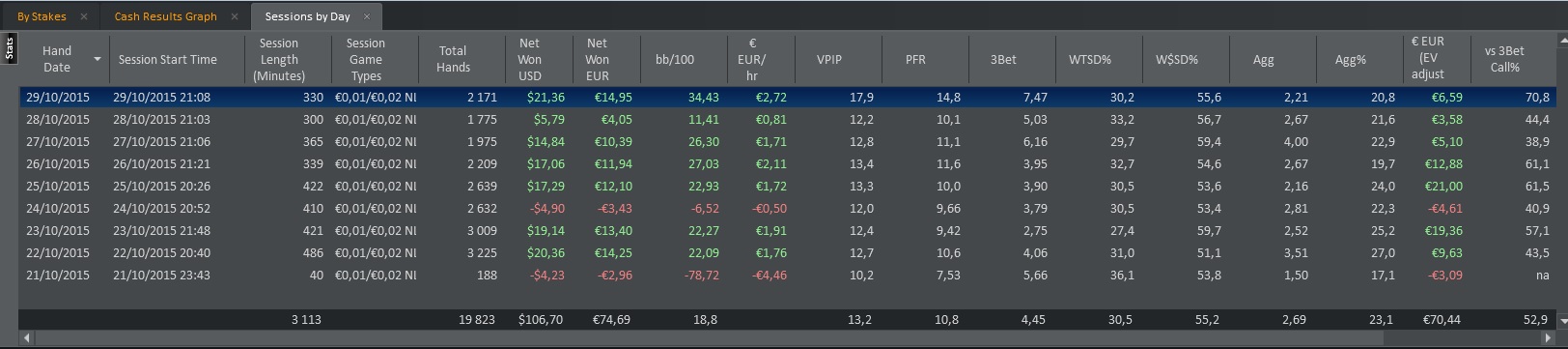Click the horizontal scrollbar left arrow
Image resolution: width=1568 pixels, height=349 pixels.
(x=26, y=337)
